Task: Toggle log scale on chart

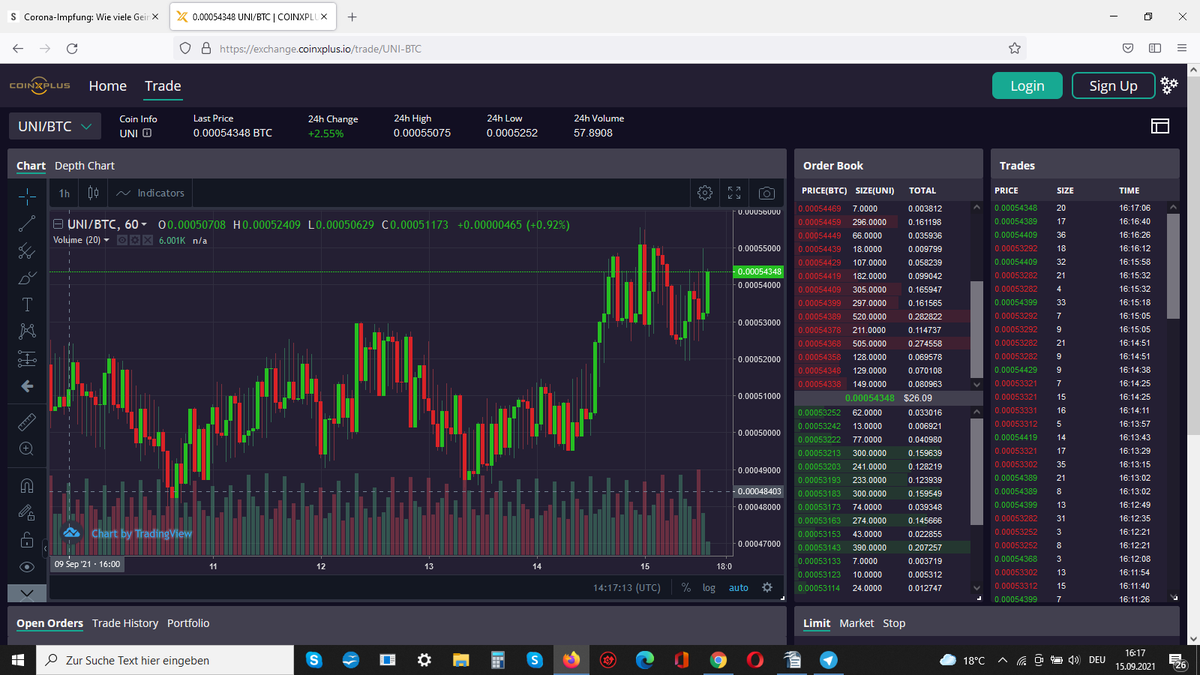Action: (709, 587)
